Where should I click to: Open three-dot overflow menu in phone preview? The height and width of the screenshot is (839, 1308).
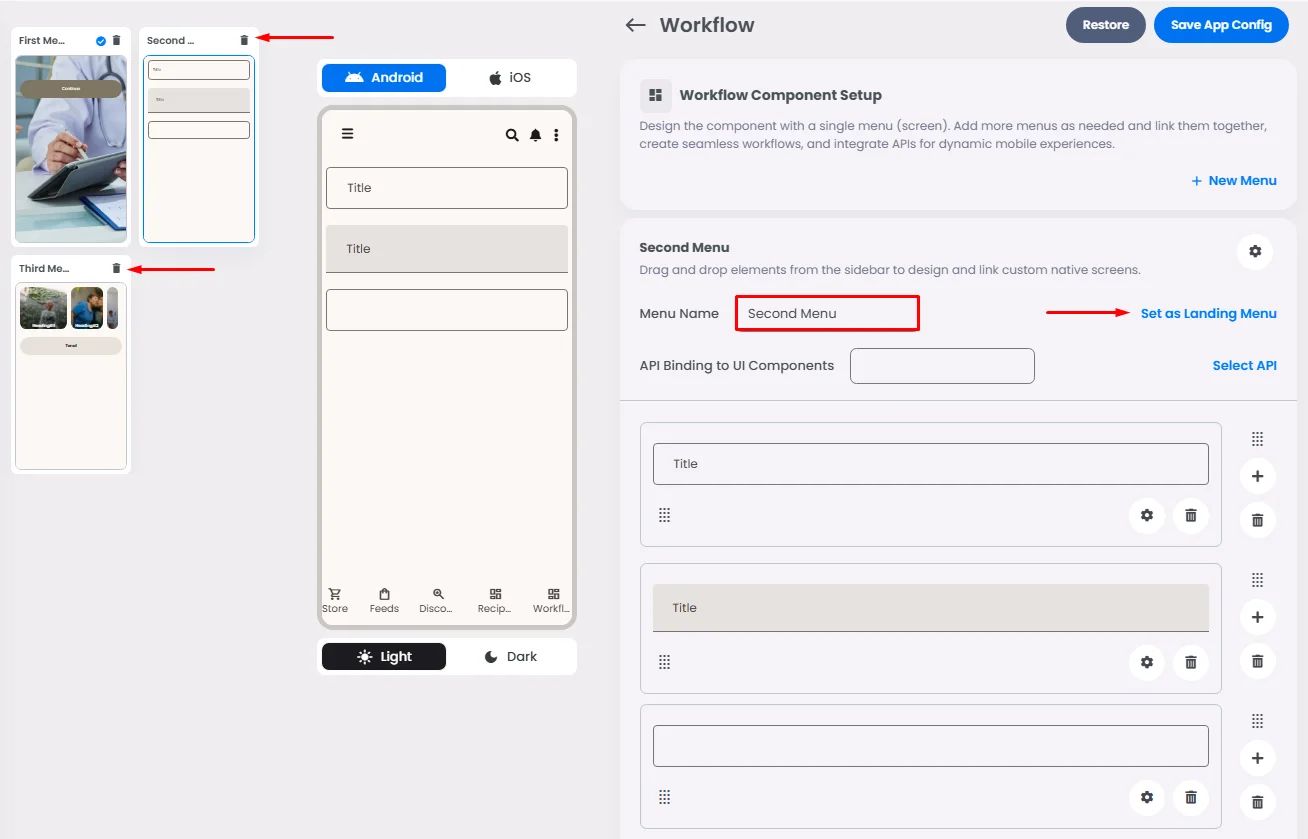[x=556, y=135]
